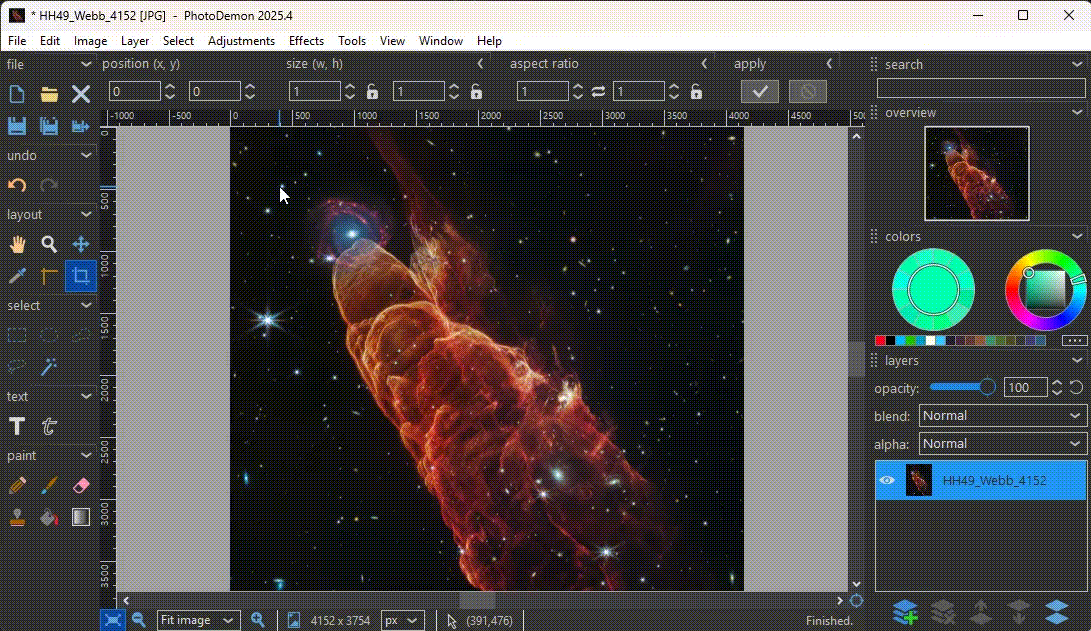Select the Hand pan tool

tap(17, 244)
